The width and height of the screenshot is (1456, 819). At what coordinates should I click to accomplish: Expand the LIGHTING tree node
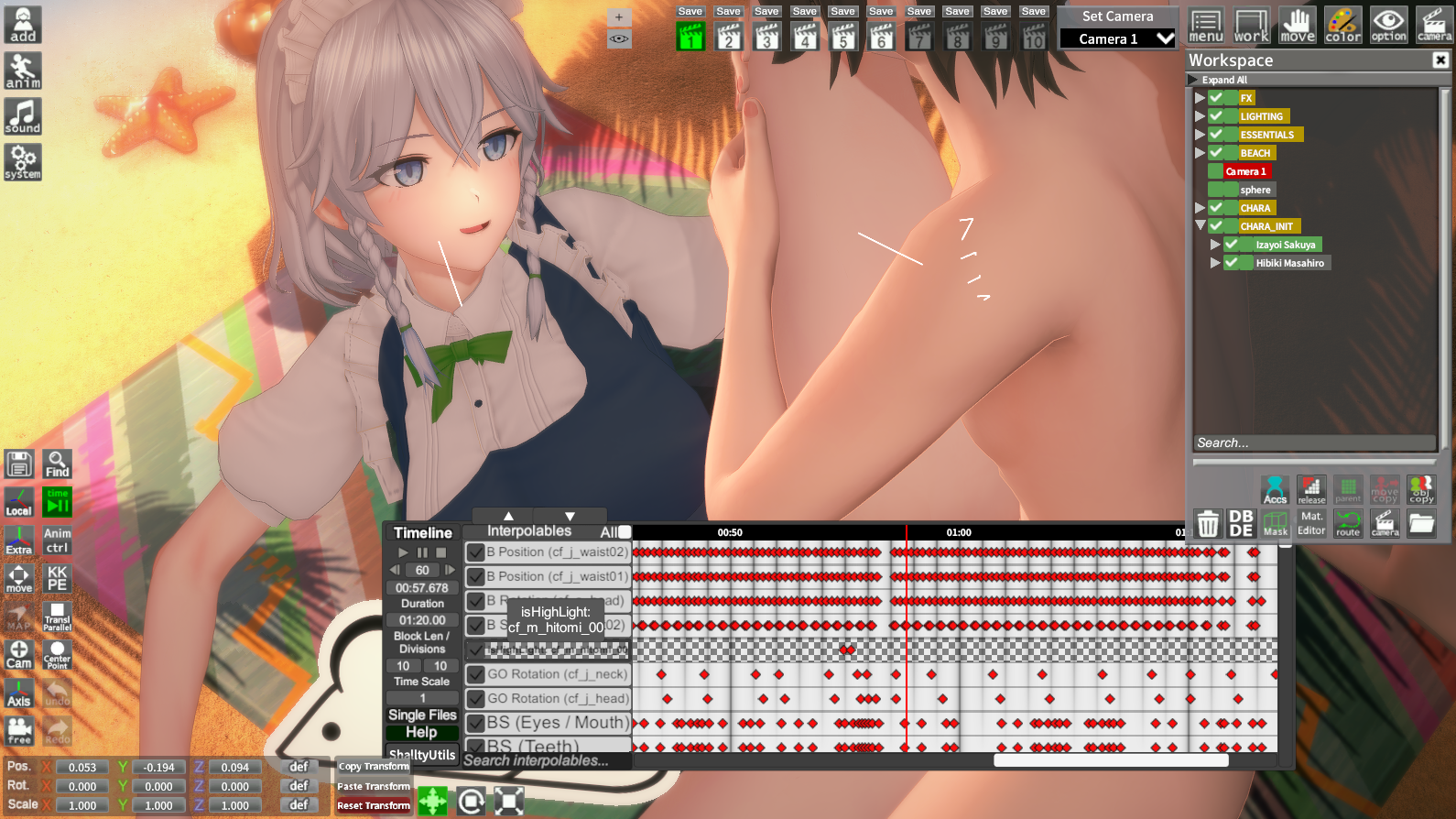tap(1200, 116)
